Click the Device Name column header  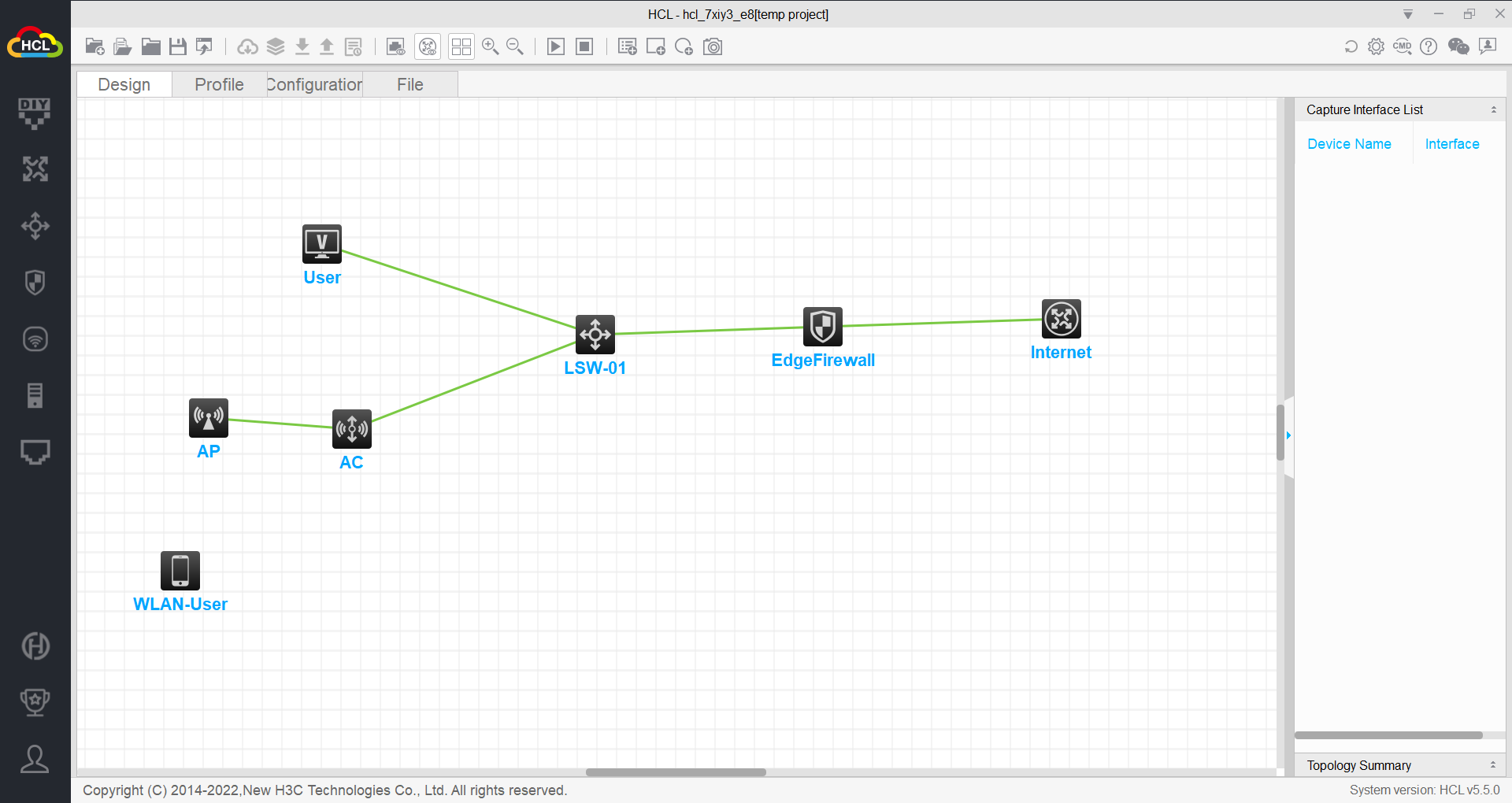[1349, 144]
